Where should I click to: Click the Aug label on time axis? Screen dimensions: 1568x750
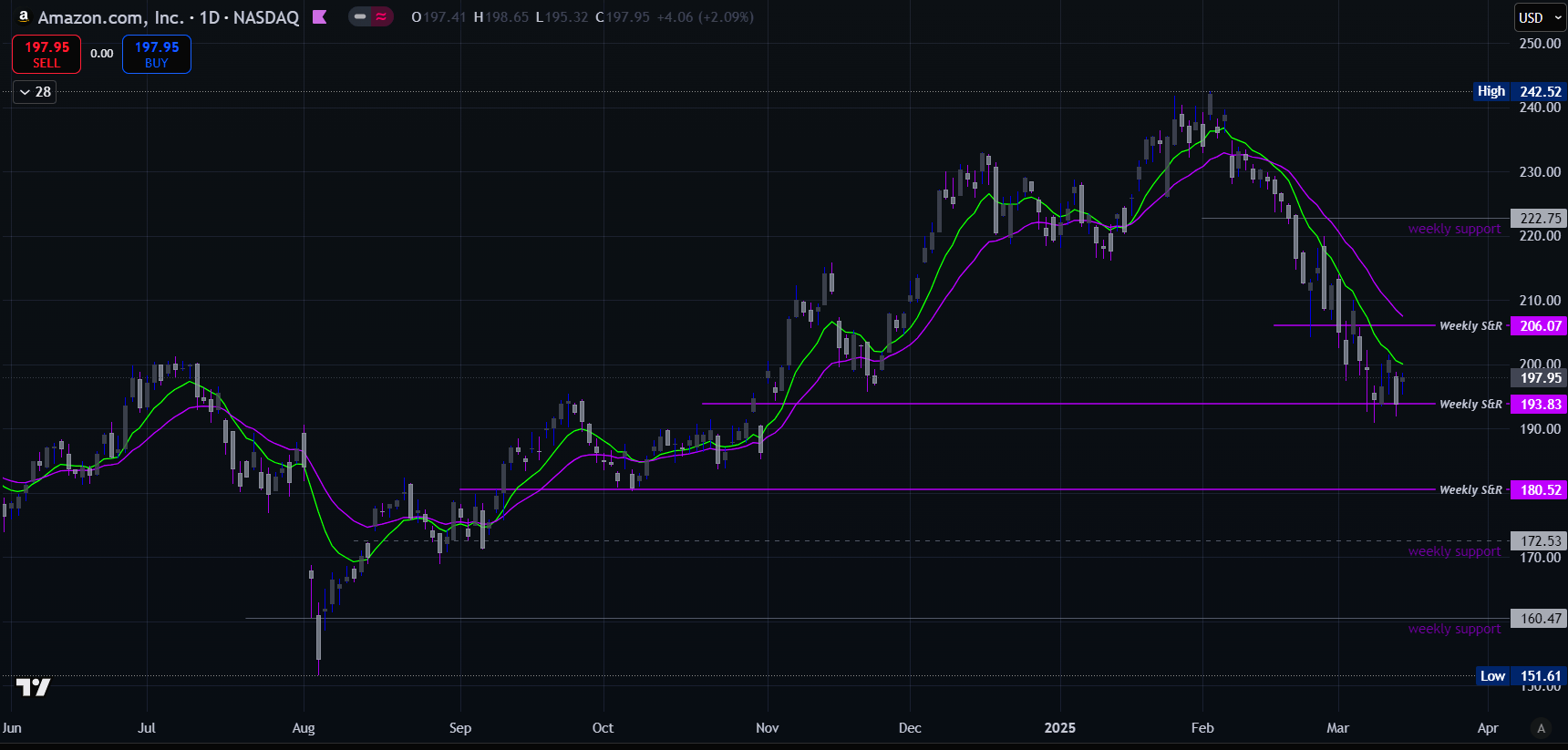[x=304, y=728]
